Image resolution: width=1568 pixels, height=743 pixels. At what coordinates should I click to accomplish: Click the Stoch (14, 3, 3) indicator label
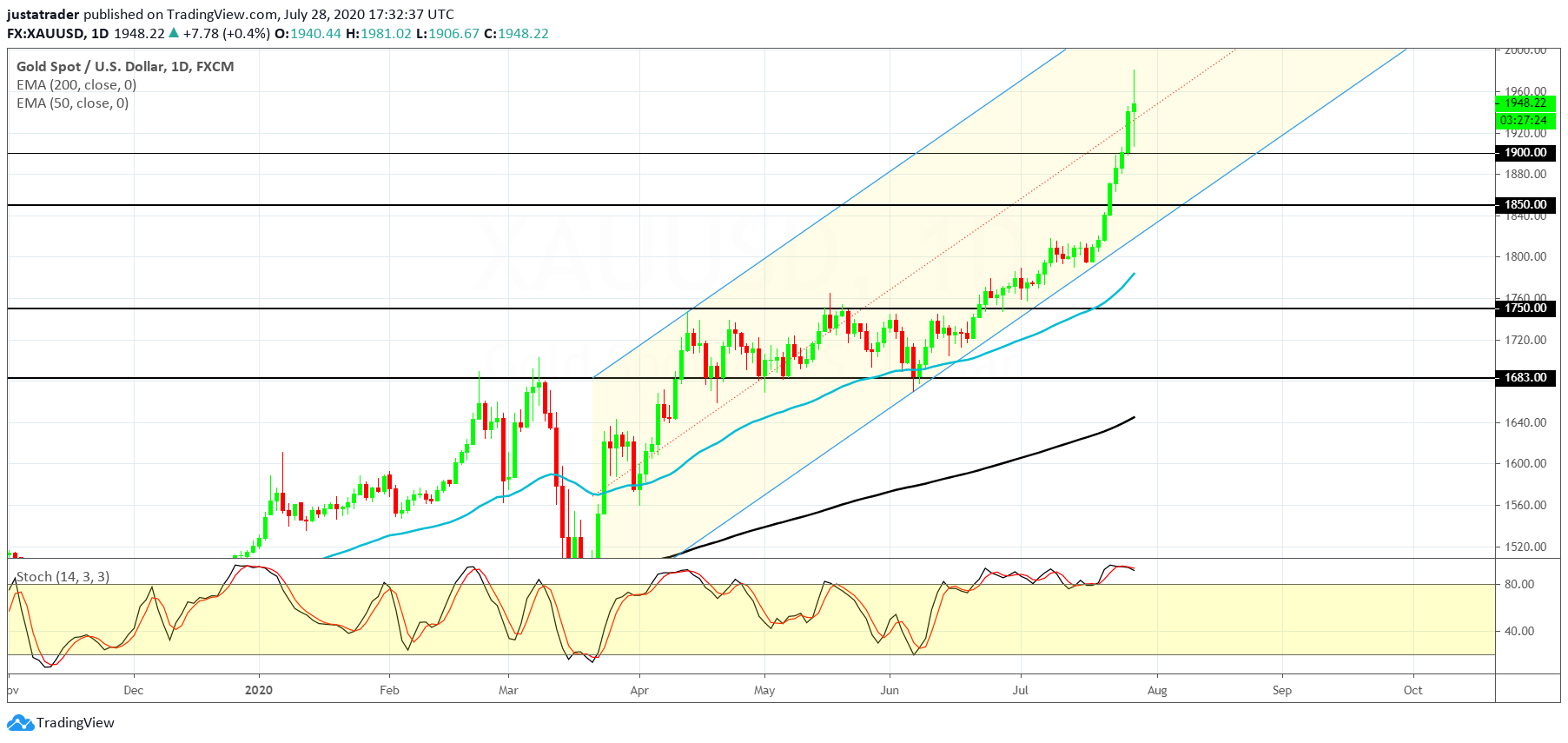(63, 577)
